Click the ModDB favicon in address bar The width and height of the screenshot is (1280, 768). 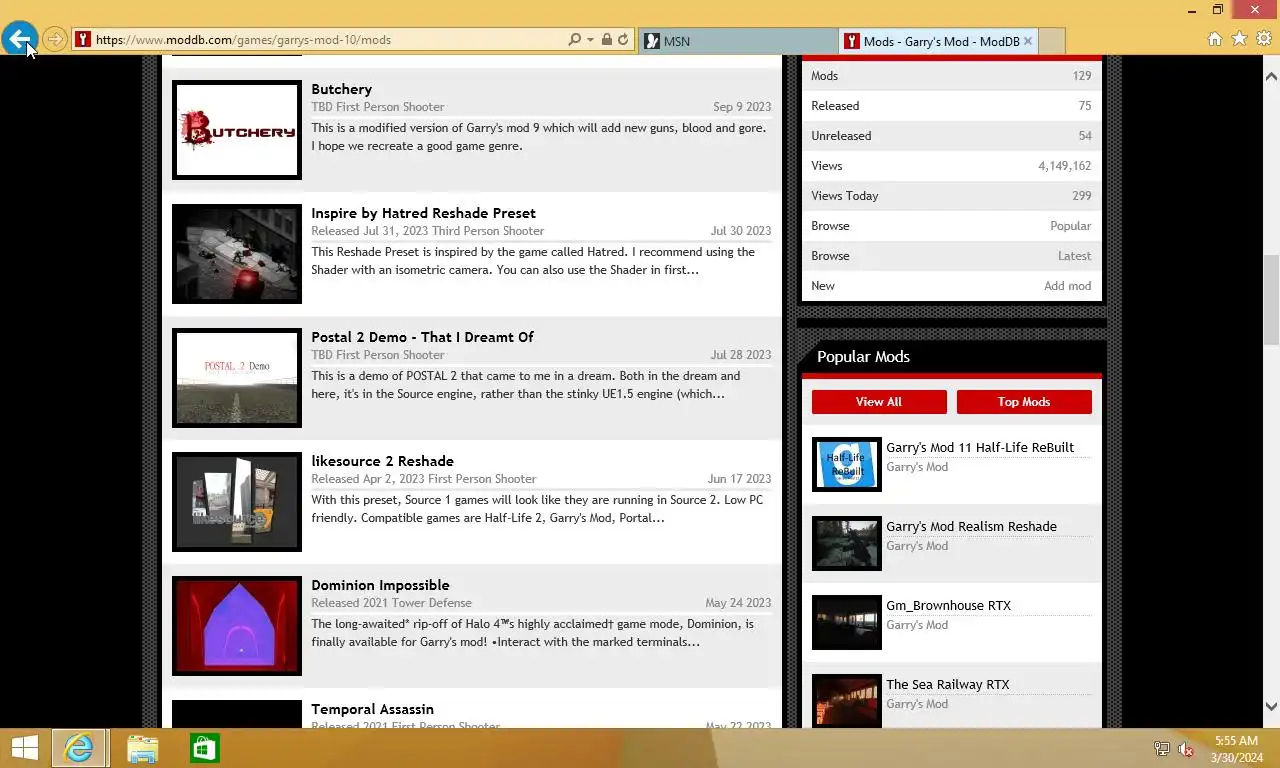click(83, 40)
